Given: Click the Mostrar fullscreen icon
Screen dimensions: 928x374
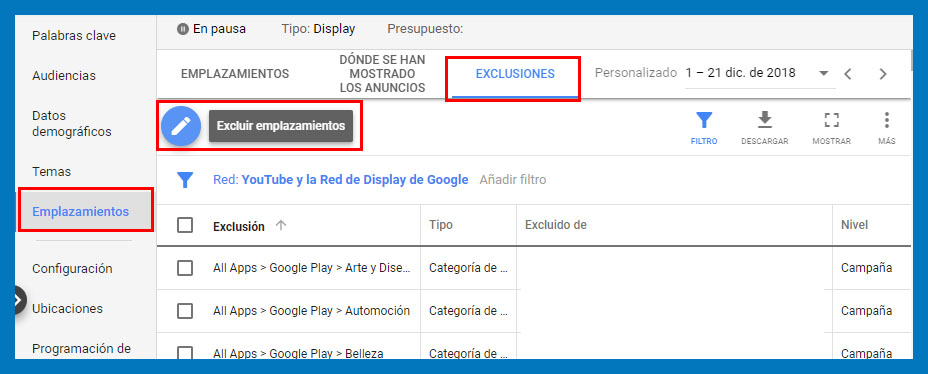Looking at the screenshot, I should click(x=832, y=121).
